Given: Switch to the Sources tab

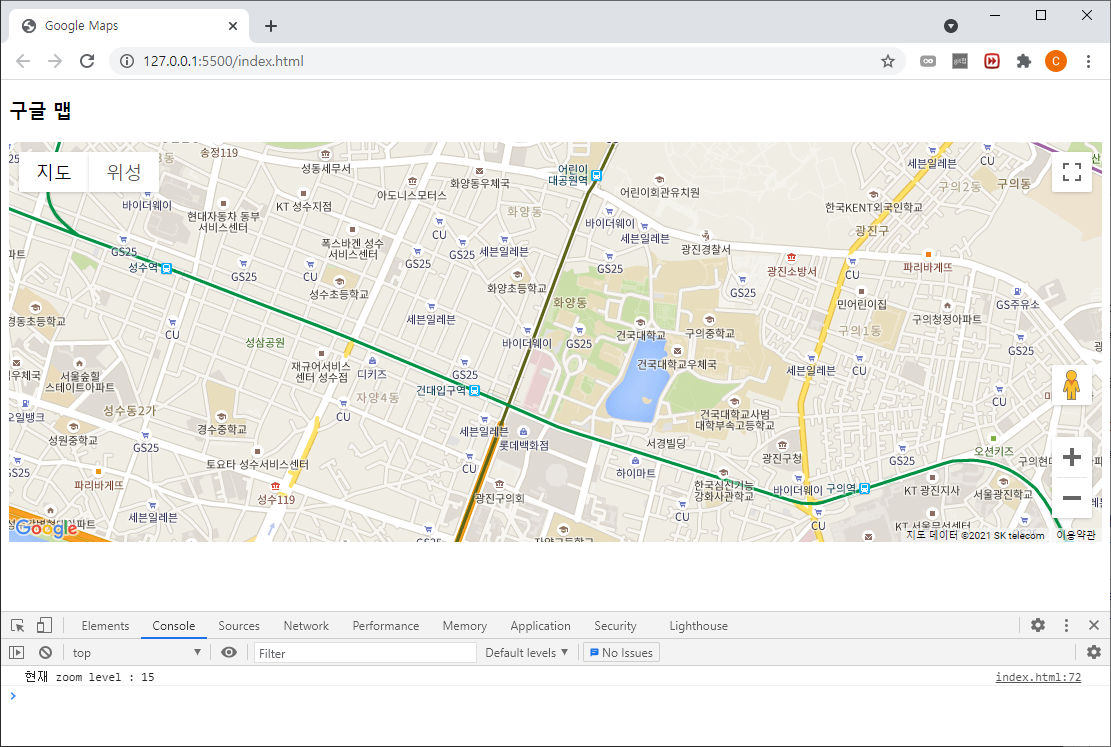Looking at the screenshot, I should click(x=239, y=626).
